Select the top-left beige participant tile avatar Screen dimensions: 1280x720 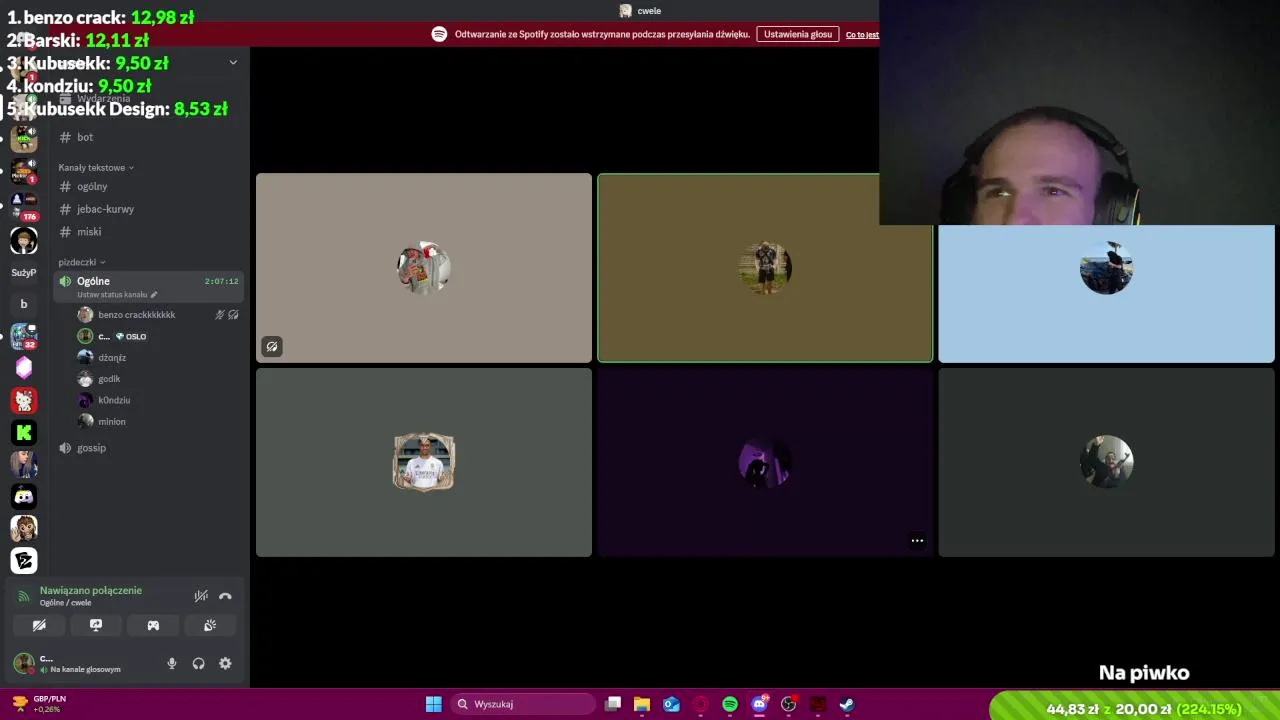(424, 267)
